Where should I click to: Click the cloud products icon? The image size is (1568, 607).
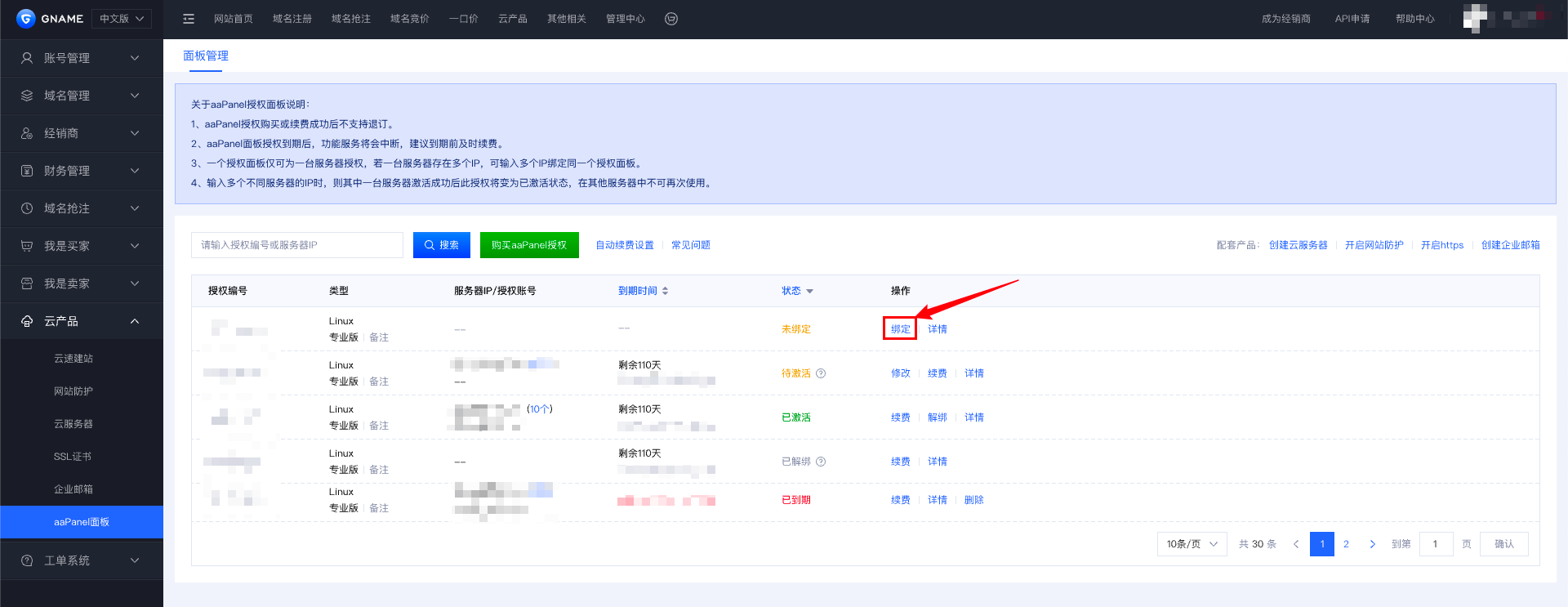click(27, 321)
